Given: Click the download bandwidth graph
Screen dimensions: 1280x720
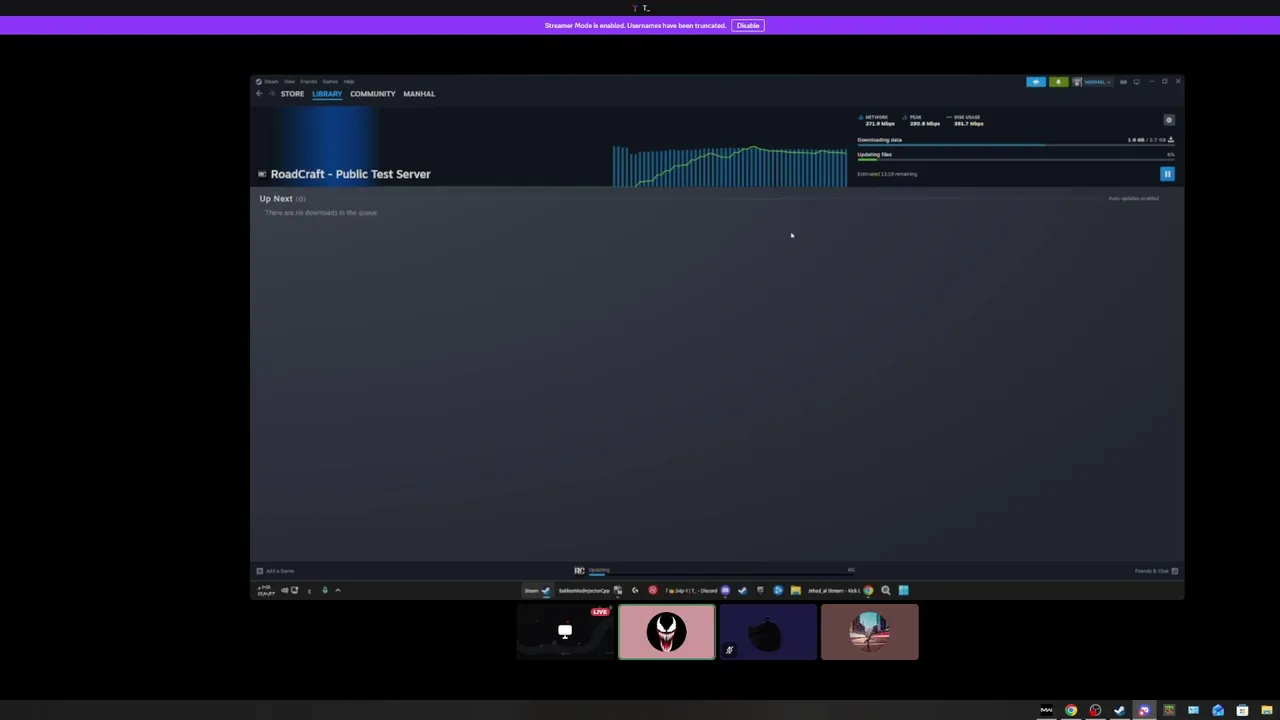Looking at the screenshot, I should pyautogui.click(x=730, y=166).
